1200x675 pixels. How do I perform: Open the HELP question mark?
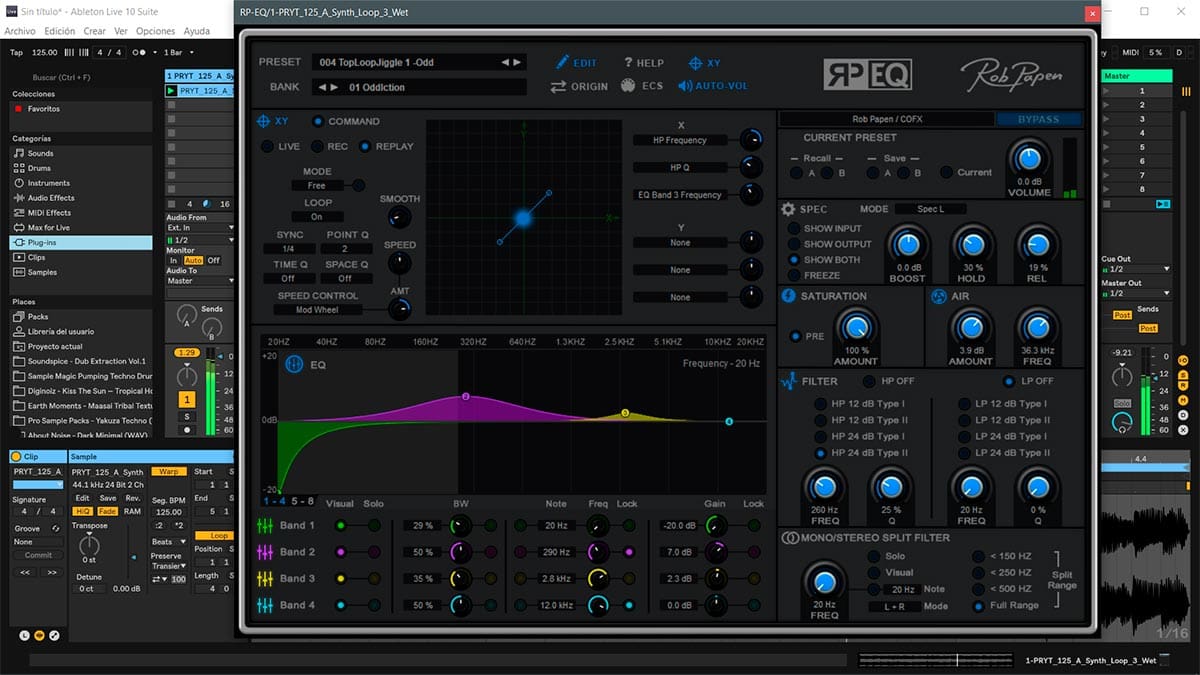pos(628,63)
